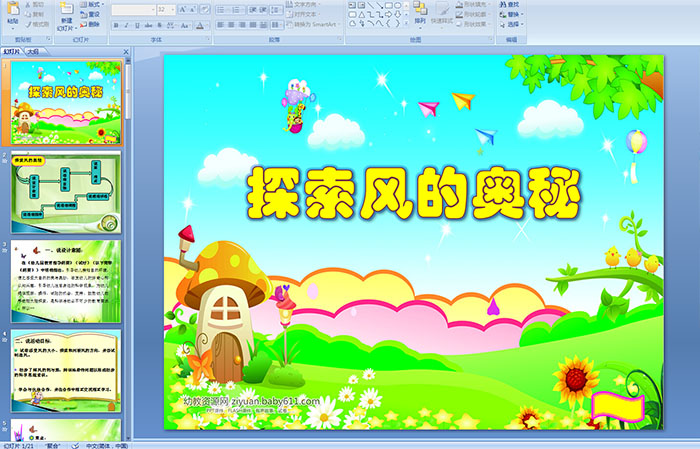Select slide 3 thumbnail in pane
Image resolution: width=700 pixels, height=449 pixels.
point(66,281)
